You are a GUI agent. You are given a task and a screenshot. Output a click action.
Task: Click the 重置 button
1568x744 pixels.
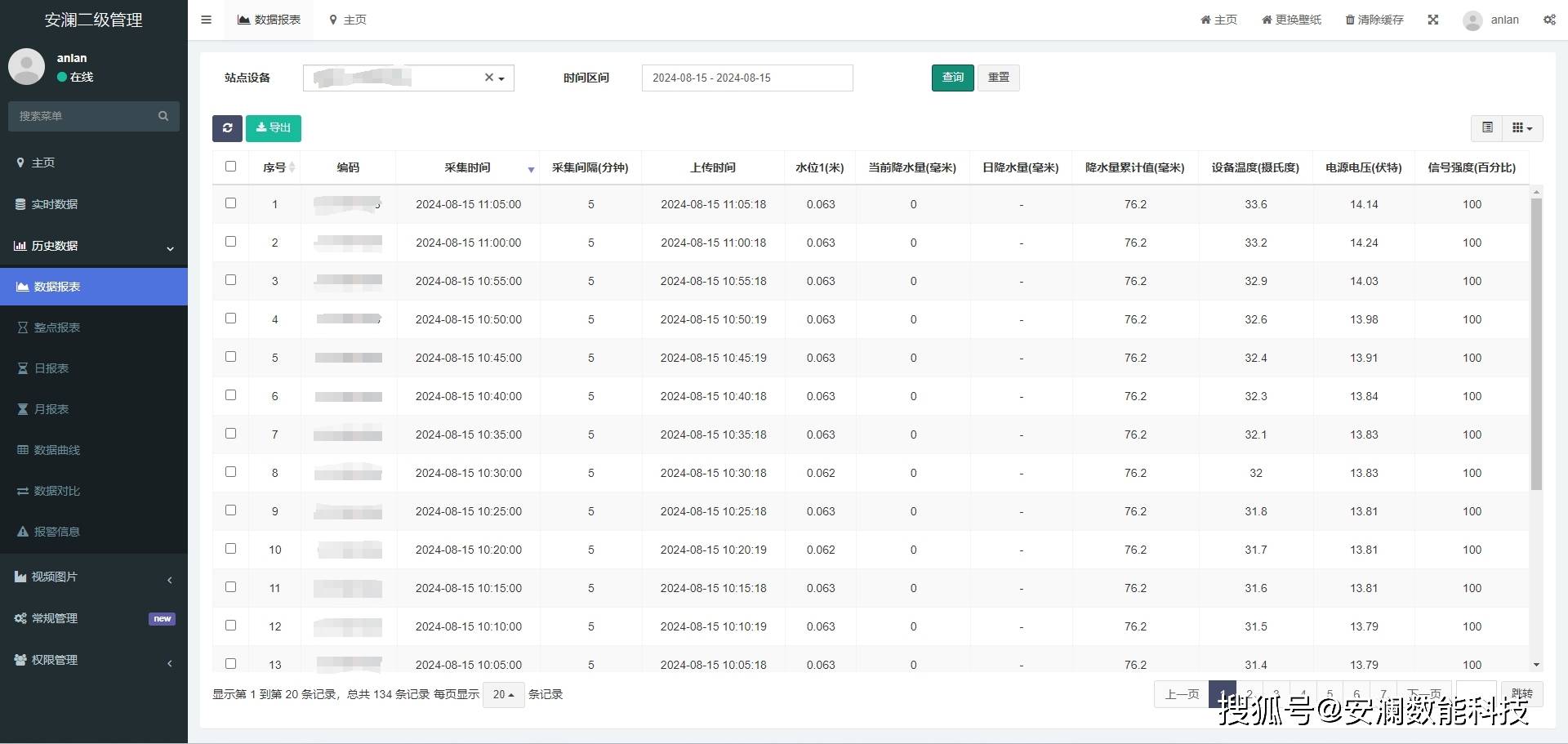point(999,78)
